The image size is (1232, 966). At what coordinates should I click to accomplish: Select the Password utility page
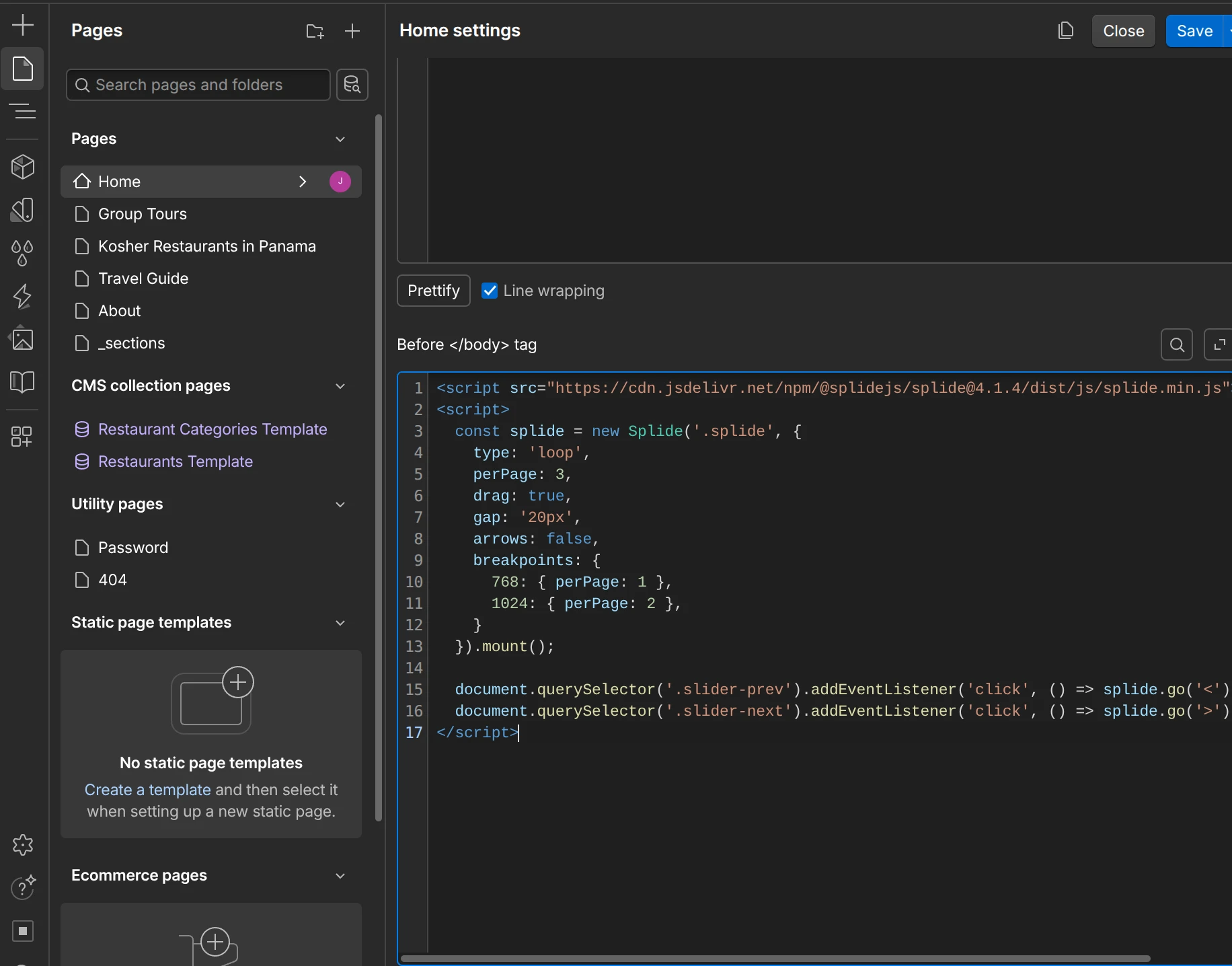pos(211,548)
